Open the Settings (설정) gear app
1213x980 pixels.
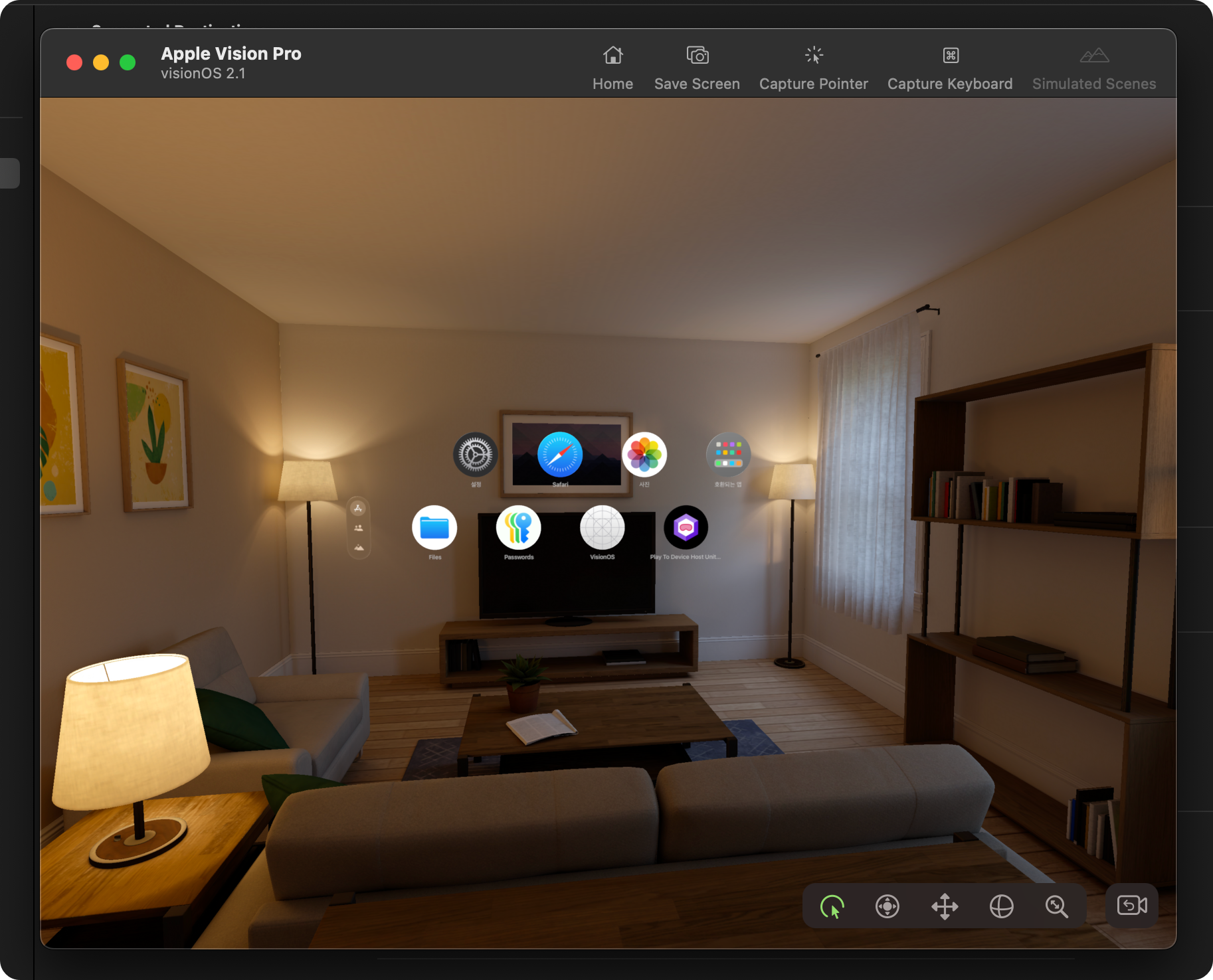(476, 455)
